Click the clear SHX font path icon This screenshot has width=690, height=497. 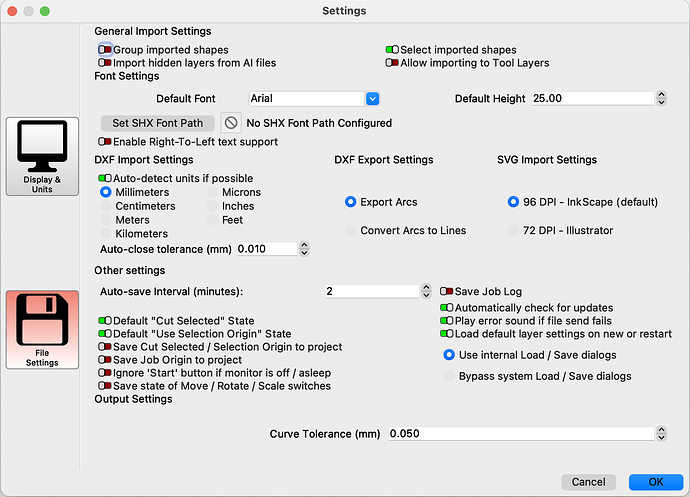[x=231, y=123]
